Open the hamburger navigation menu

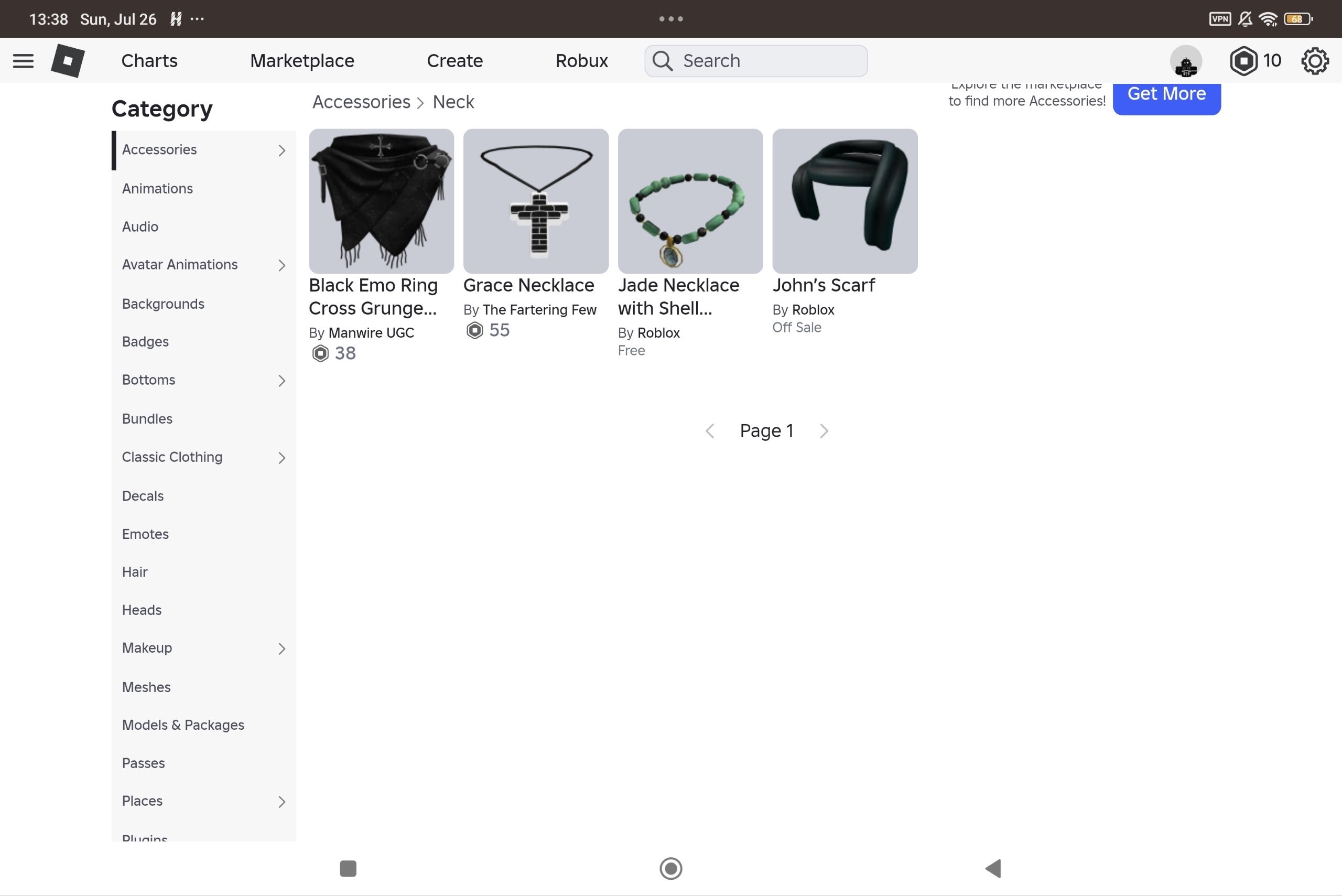(x=23, y=61)
